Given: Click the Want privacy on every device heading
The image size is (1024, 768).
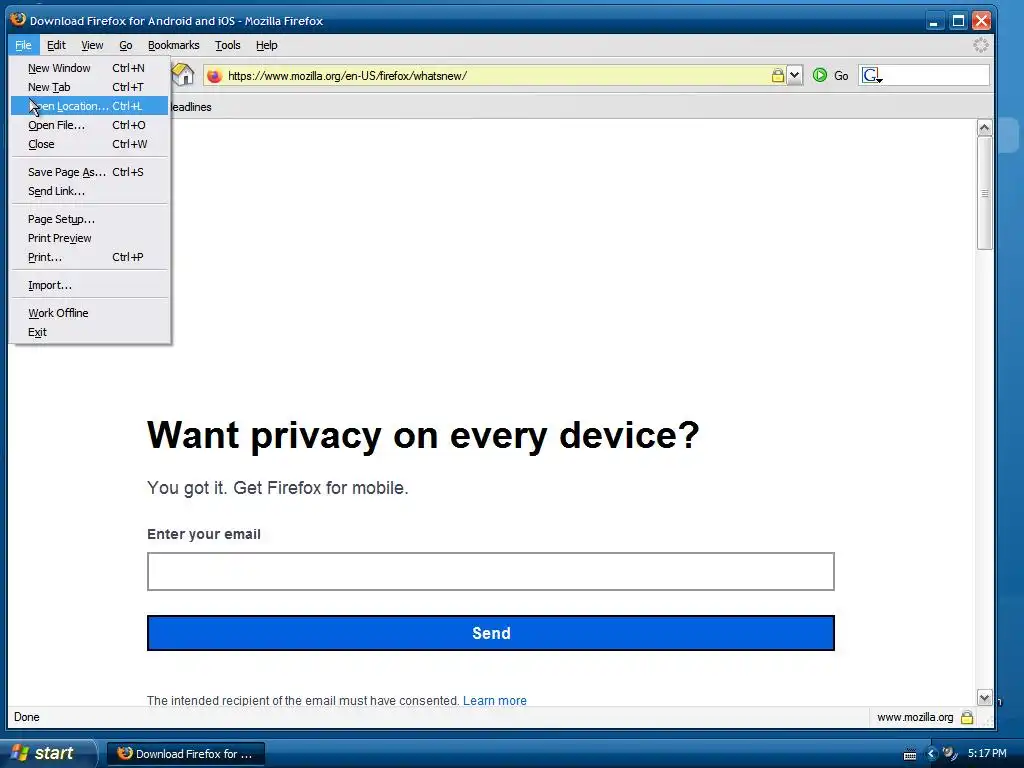Looking at the screenshot, I should pos(423,435).
